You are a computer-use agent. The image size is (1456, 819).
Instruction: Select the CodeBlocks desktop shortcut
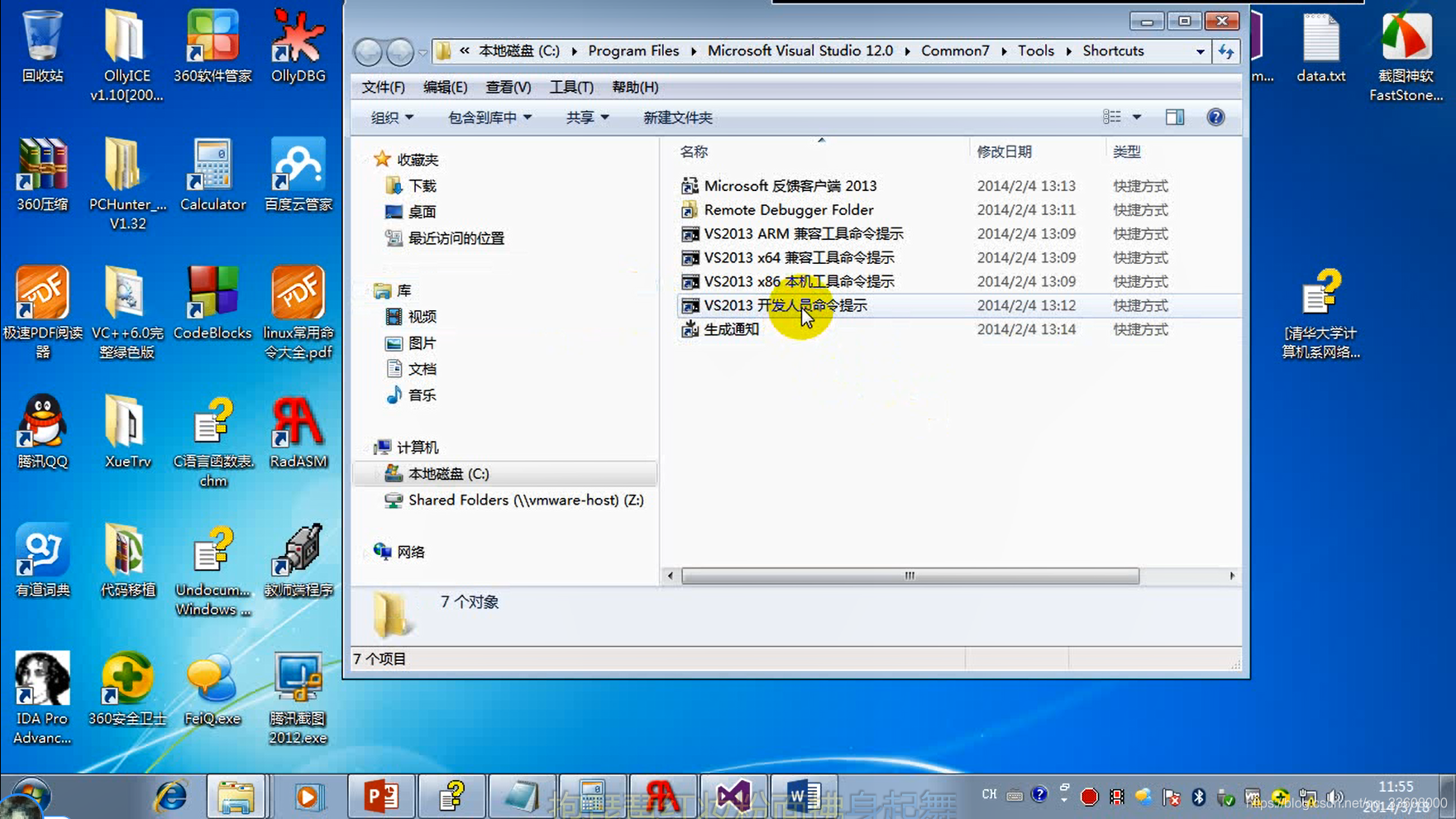click(x=212, y=303)
